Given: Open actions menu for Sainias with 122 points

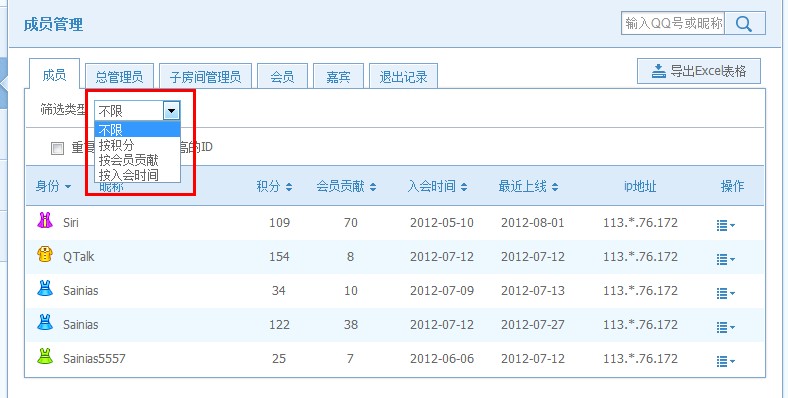Looking at the screenshot, I should pyautogui.click(x=726, y=327).
